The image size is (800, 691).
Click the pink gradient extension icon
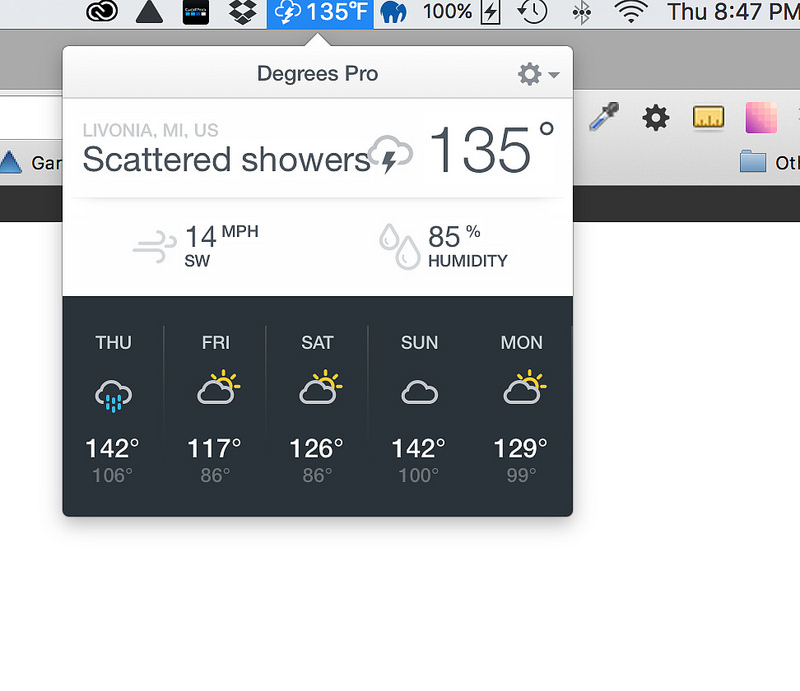761,117
